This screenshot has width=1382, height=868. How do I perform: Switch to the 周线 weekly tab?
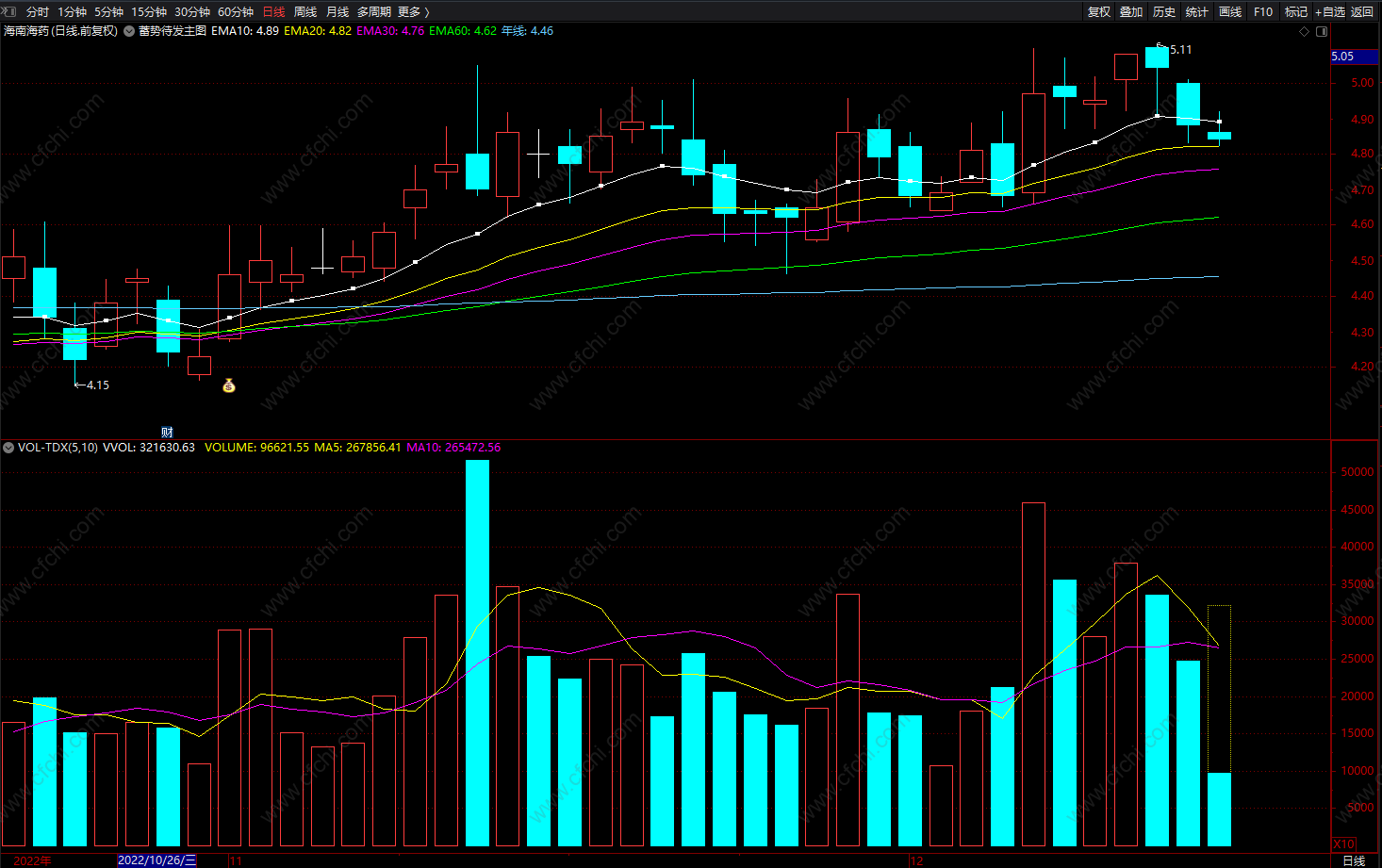point(305,11)
